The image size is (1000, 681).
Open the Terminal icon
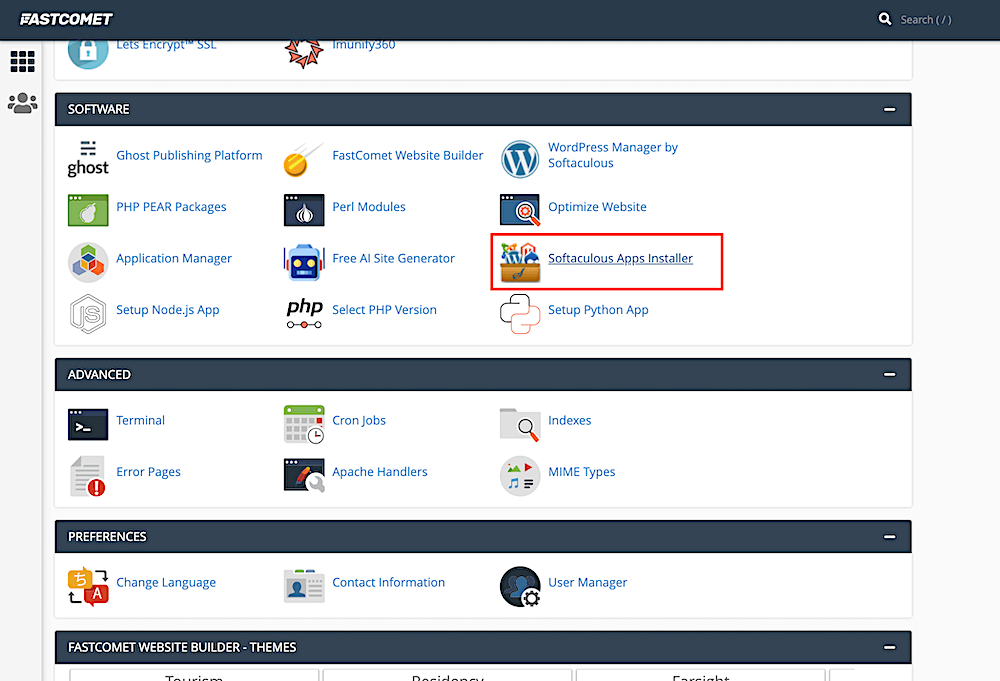pyautogui.click(x=88, y=425)
